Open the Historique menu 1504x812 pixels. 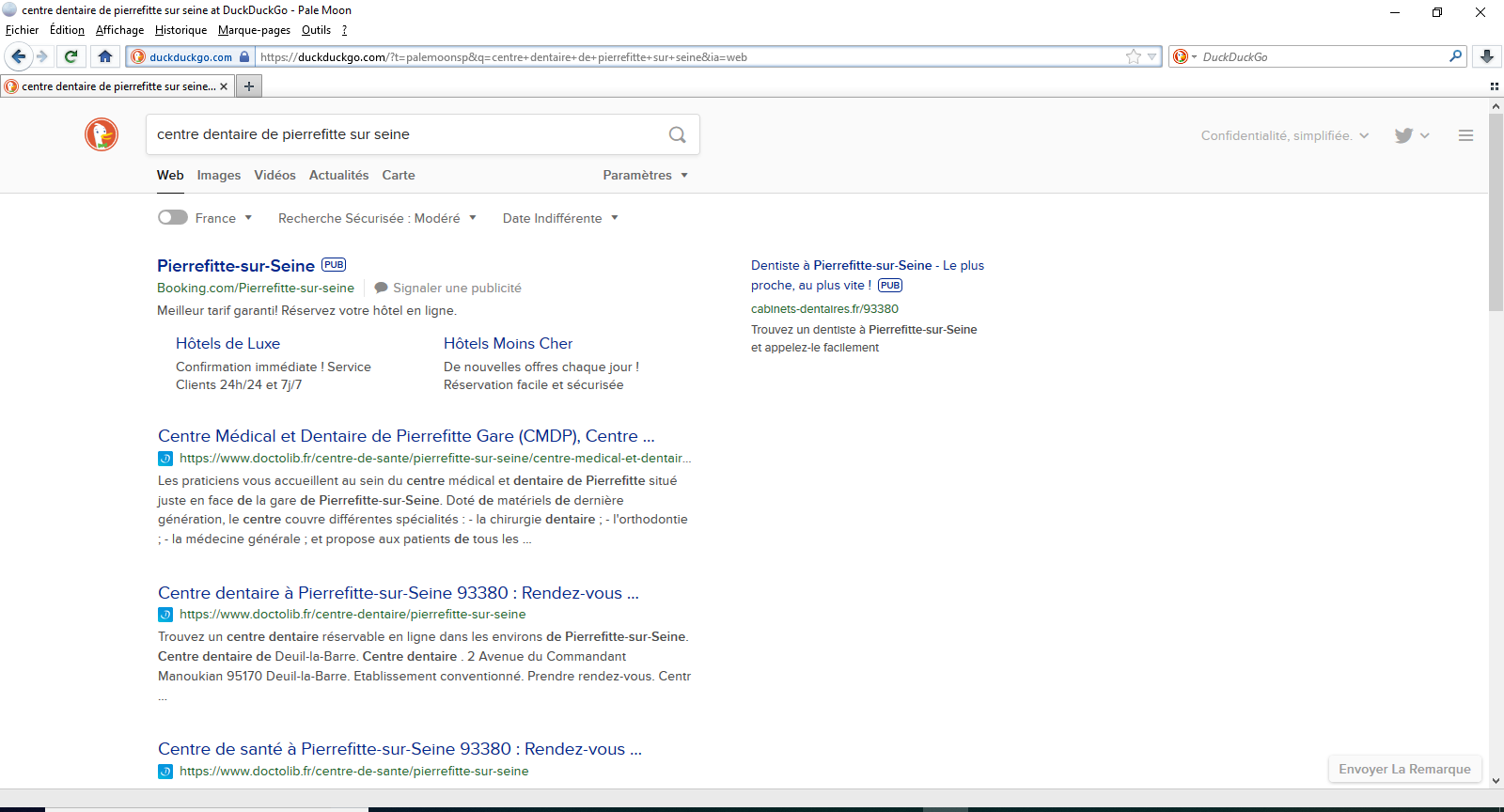(180, 30)
